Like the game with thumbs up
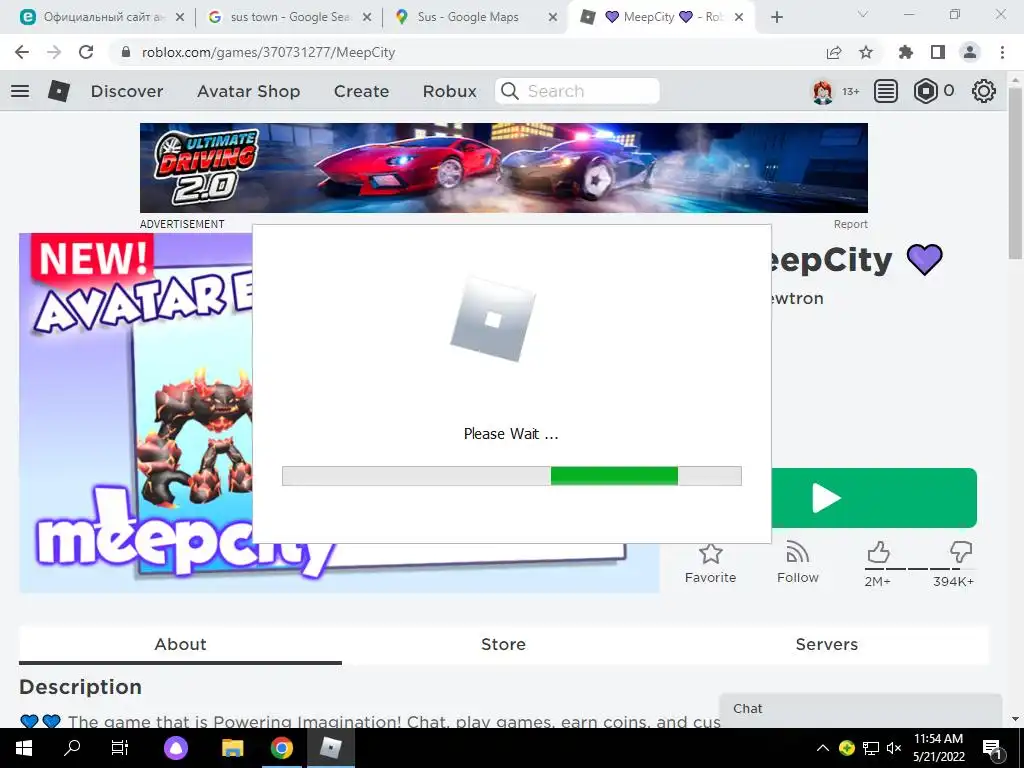Screen dimensions: 1024x768 (878, 552)
